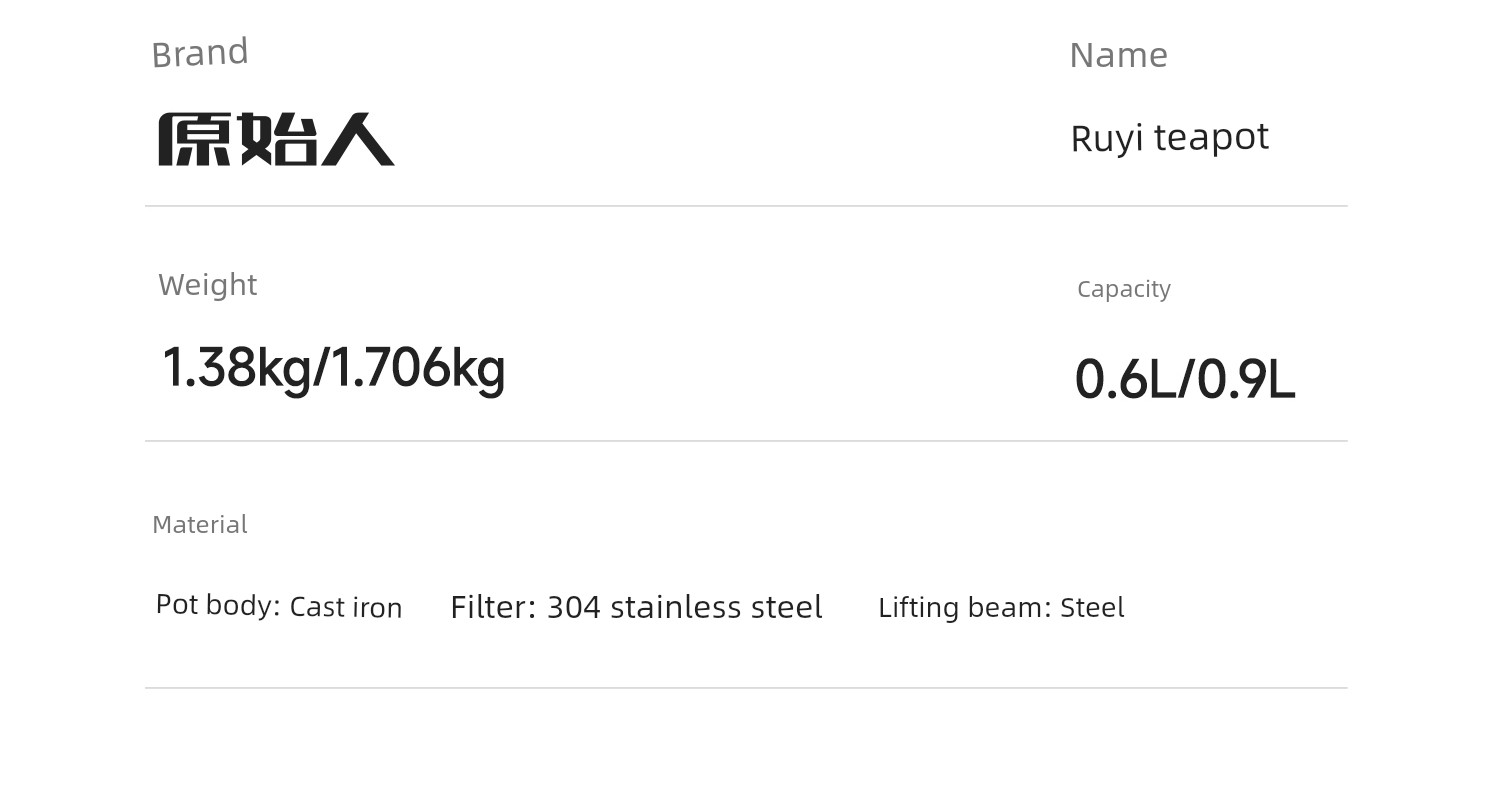Click the Capacity label
The height and width of the screenshot is (792, 1500).
(x=1124, y=289)
